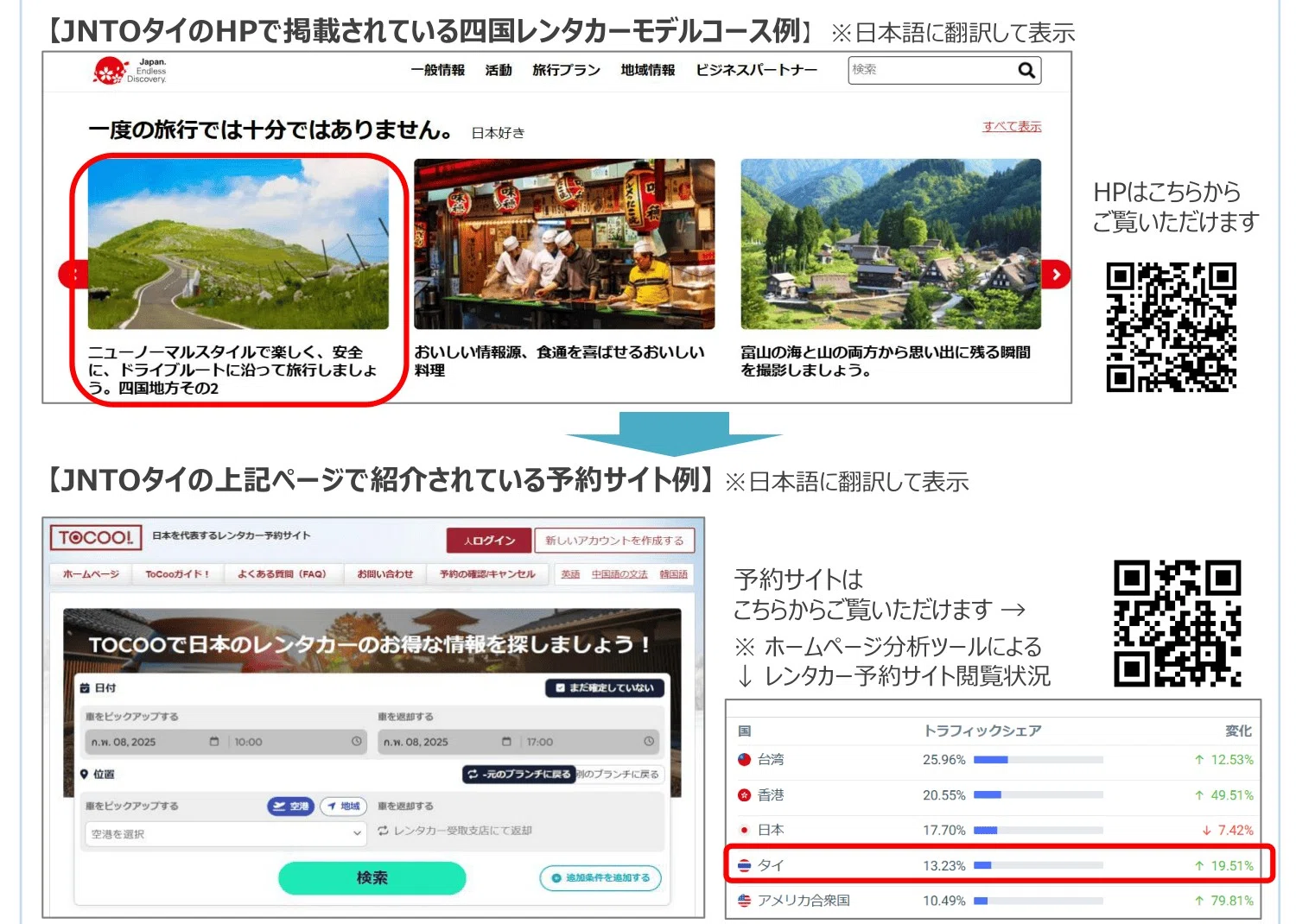Click the Hong Kong flag icon
The height and width of the screenshot is (924, 1296).
(x=744, y=795)
